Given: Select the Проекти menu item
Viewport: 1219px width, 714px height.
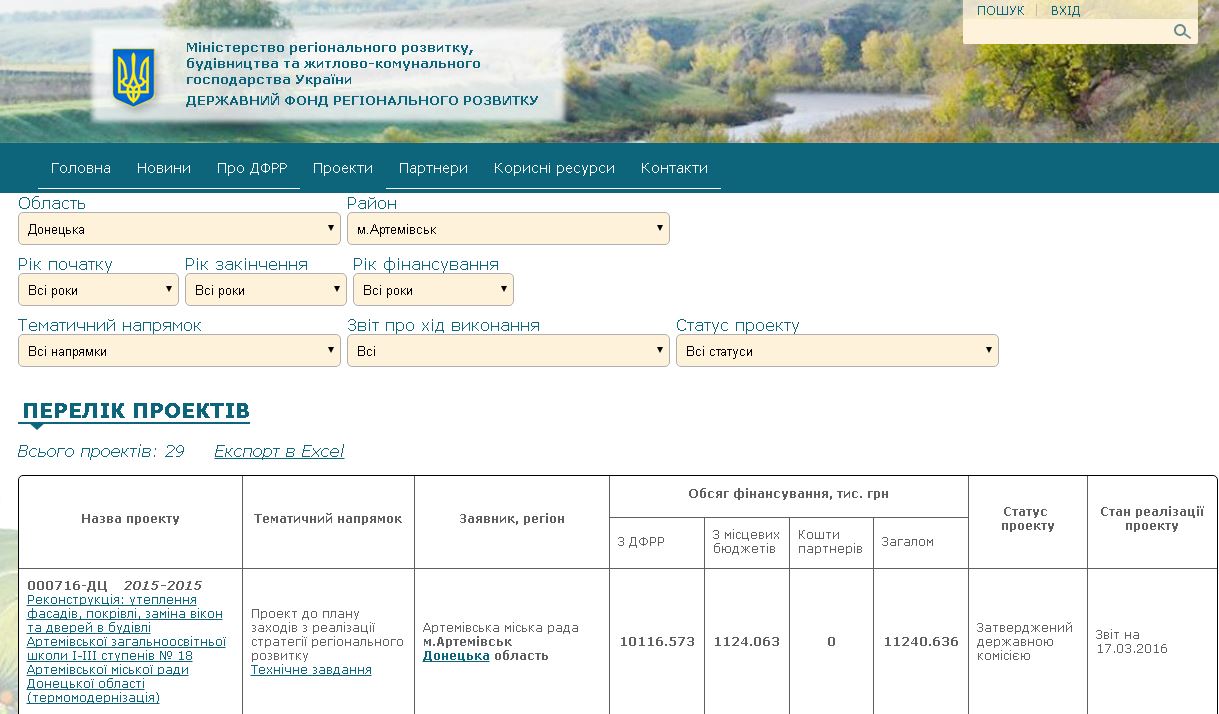Looking at the screenshot, I should point(343,168).
